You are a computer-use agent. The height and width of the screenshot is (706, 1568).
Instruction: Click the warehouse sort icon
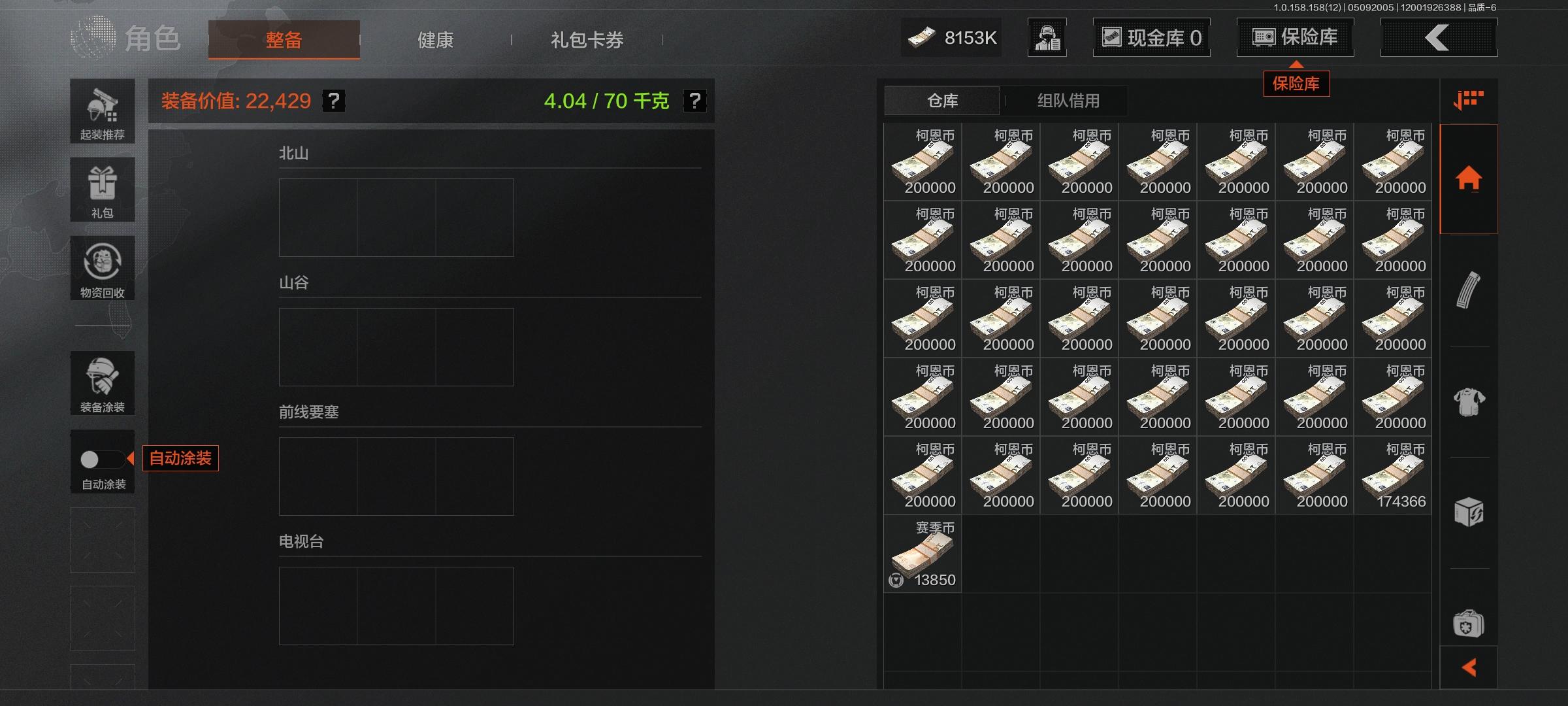coord(1469,100)
